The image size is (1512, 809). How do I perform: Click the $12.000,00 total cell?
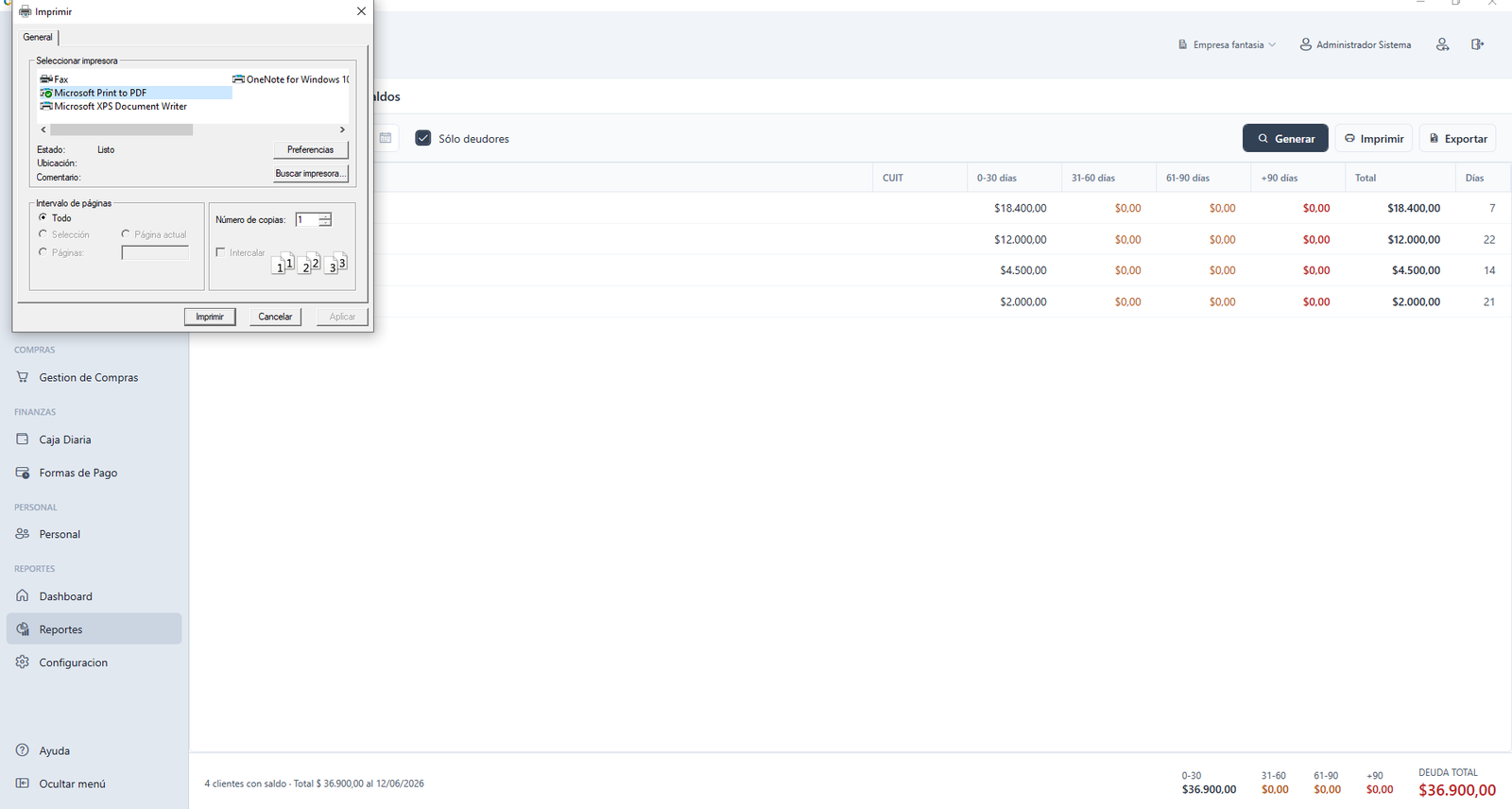(x=1414, y=239)
